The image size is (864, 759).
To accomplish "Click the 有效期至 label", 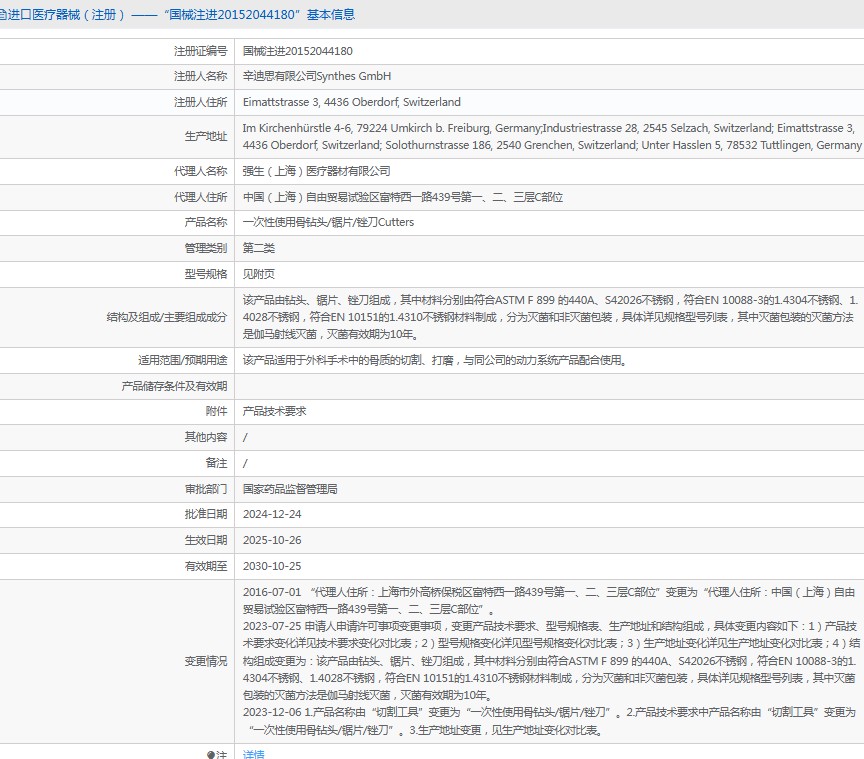I will tap(206, 566).
